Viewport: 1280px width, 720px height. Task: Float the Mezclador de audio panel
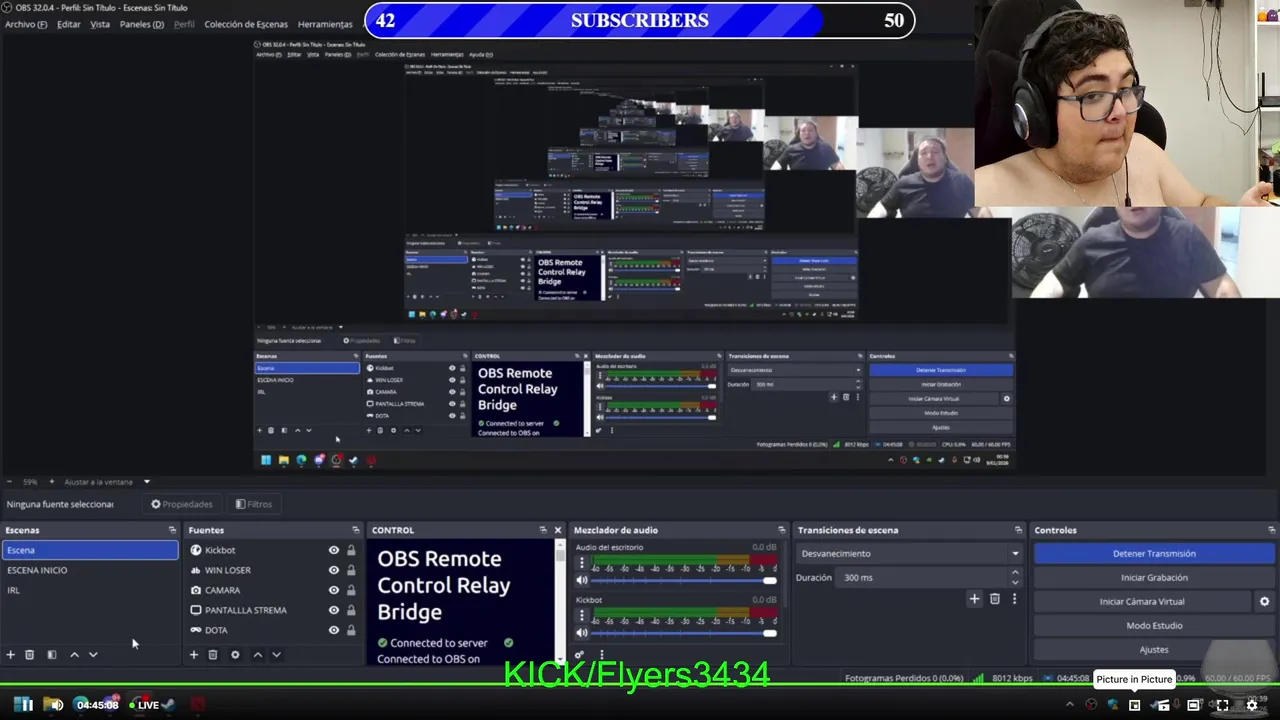click(x=782, y=530)
